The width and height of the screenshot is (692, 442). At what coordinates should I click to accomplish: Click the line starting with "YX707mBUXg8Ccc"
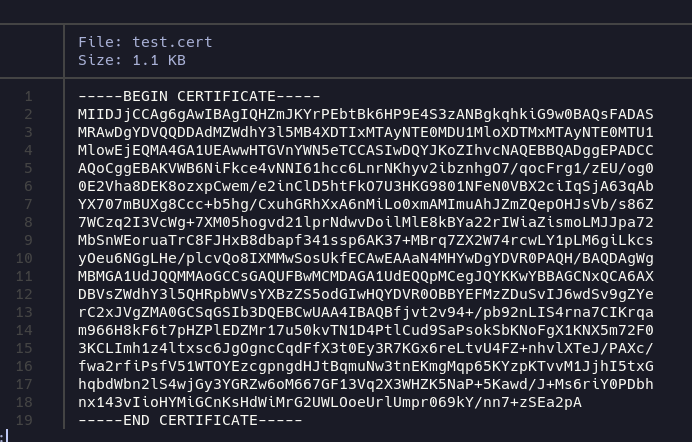[365, 204]
